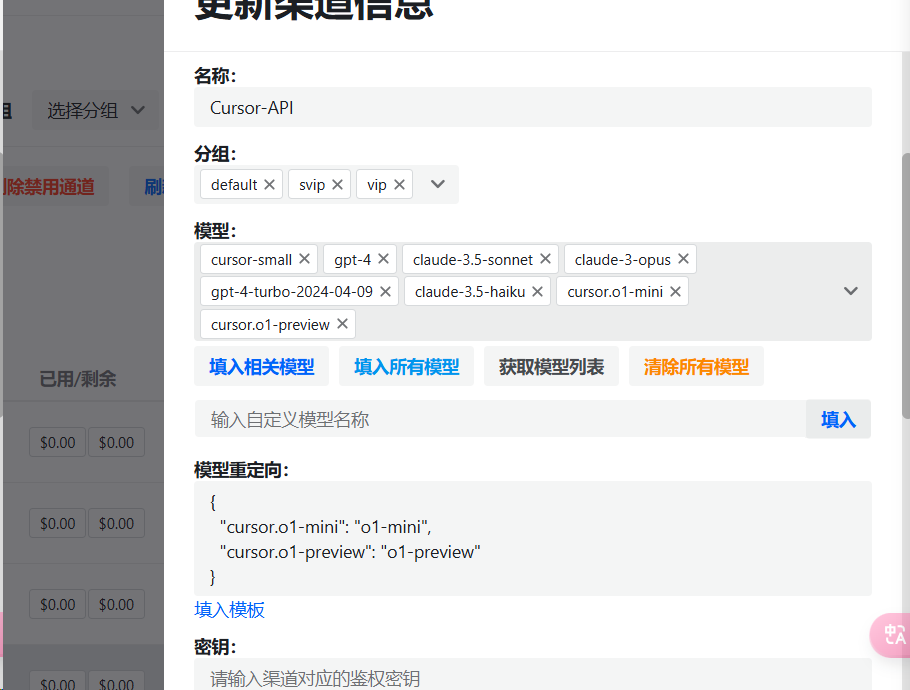Remove the cursor.o1-preview model tag
The image size is (910, 690).
point(342,324)
